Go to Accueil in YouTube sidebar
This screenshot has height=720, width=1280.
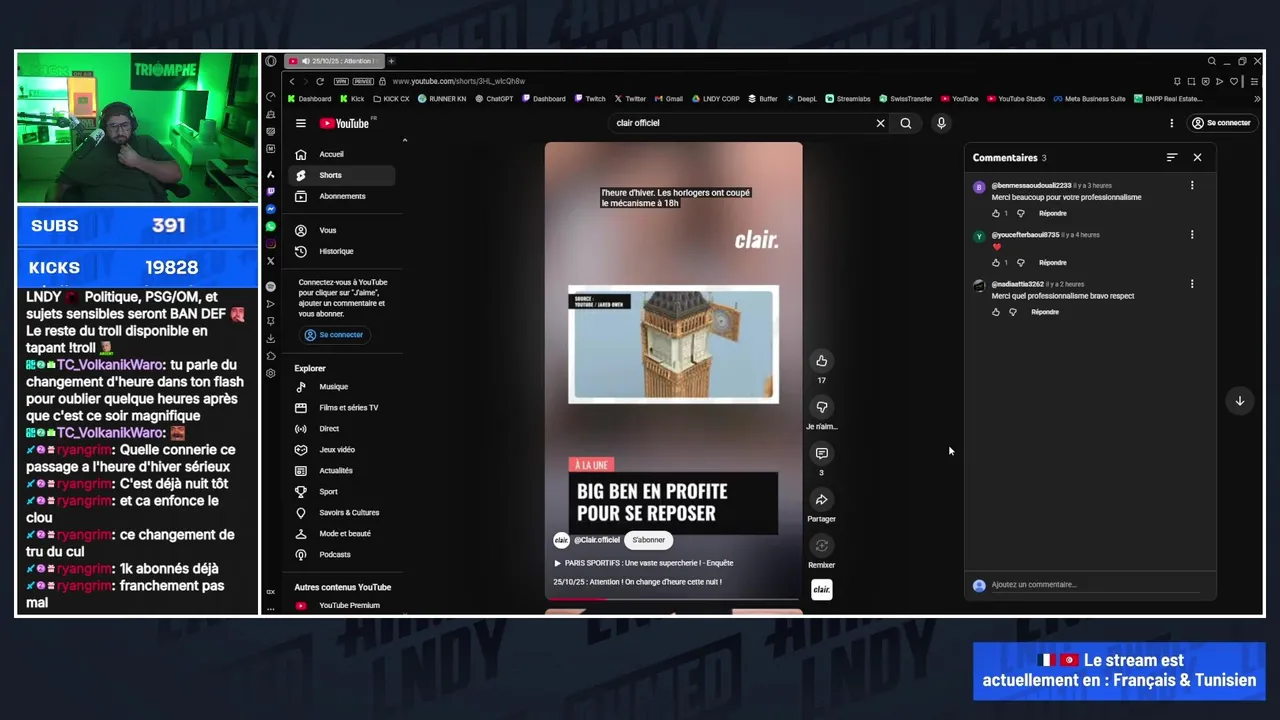[341, 154]
